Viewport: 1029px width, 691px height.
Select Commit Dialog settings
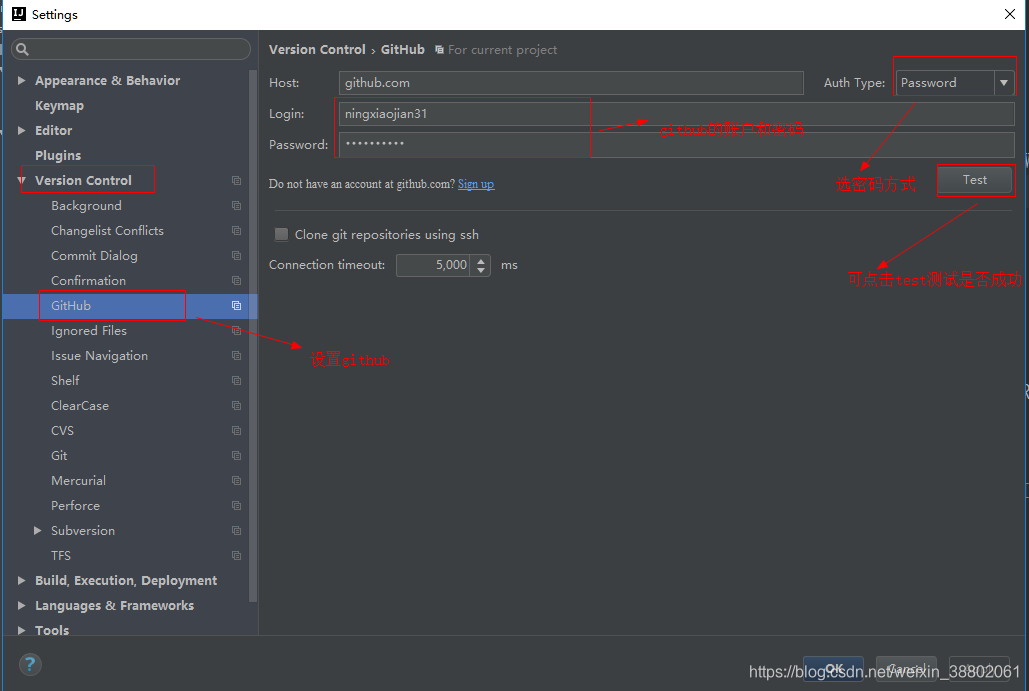click(x=94, y=255)
